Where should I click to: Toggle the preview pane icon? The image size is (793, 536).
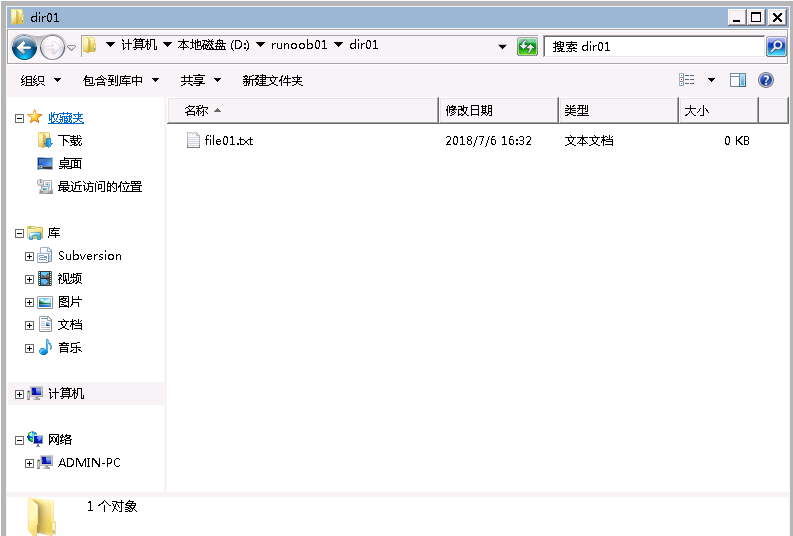[x=738, y=80]
